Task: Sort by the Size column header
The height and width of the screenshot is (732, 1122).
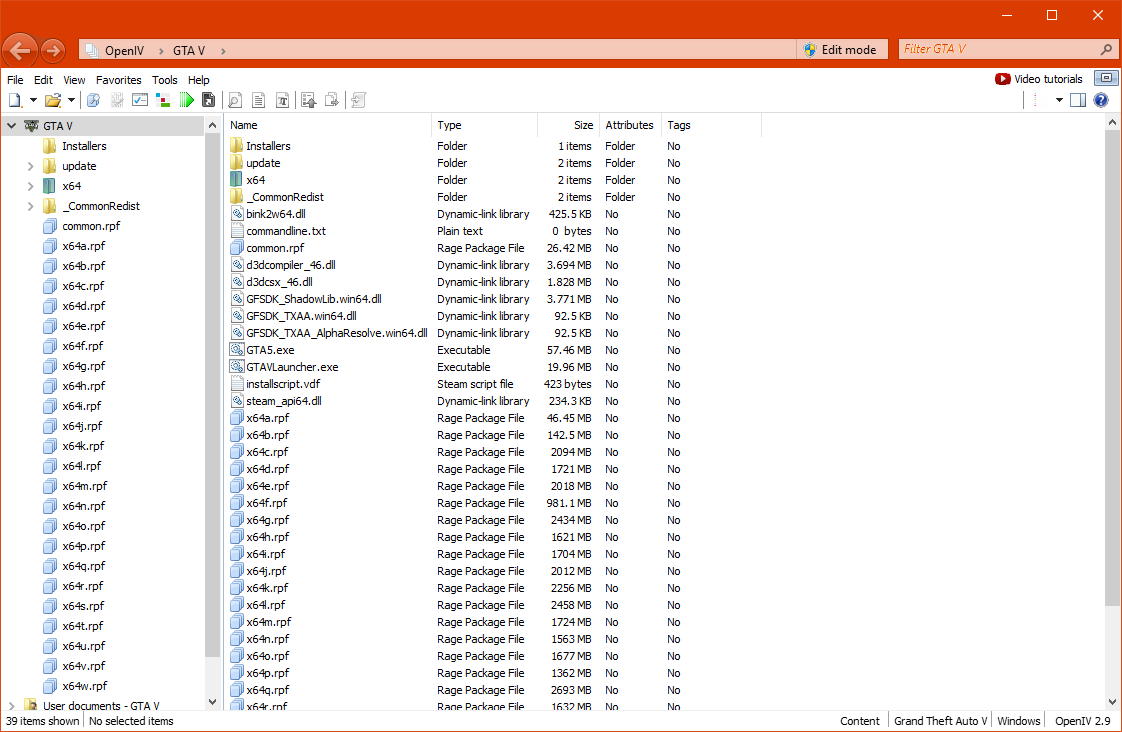Action: pos(568,125)
